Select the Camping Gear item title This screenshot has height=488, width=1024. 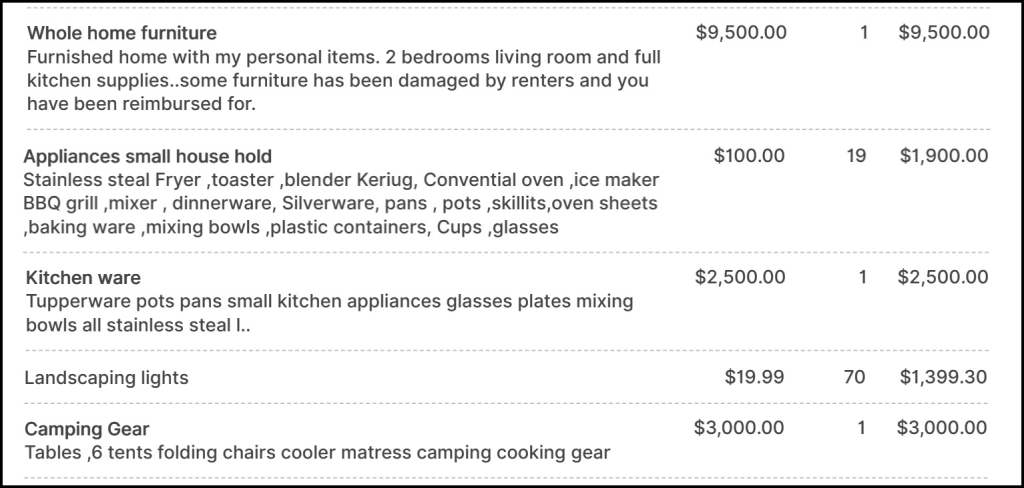(87, 430)
